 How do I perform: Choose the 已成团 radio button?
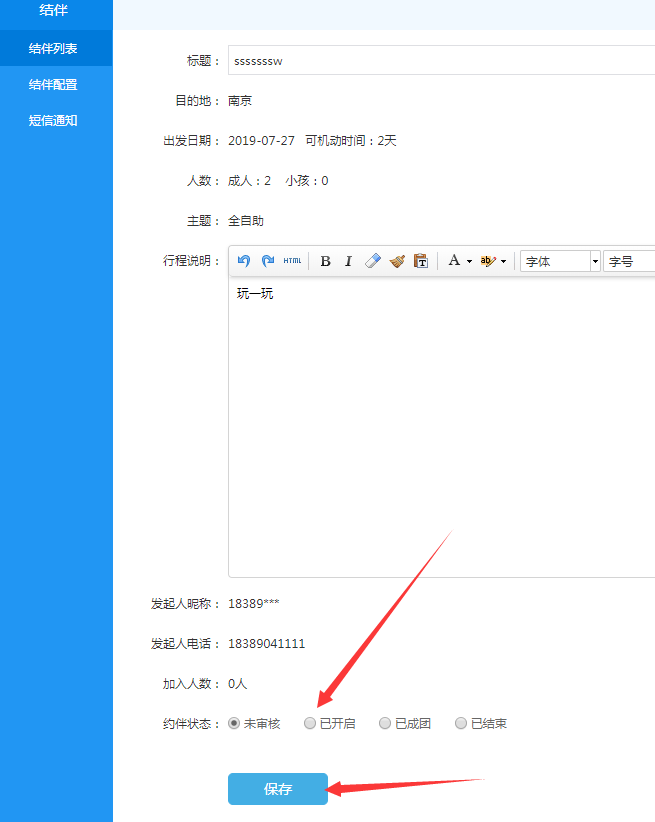[385, 723]
